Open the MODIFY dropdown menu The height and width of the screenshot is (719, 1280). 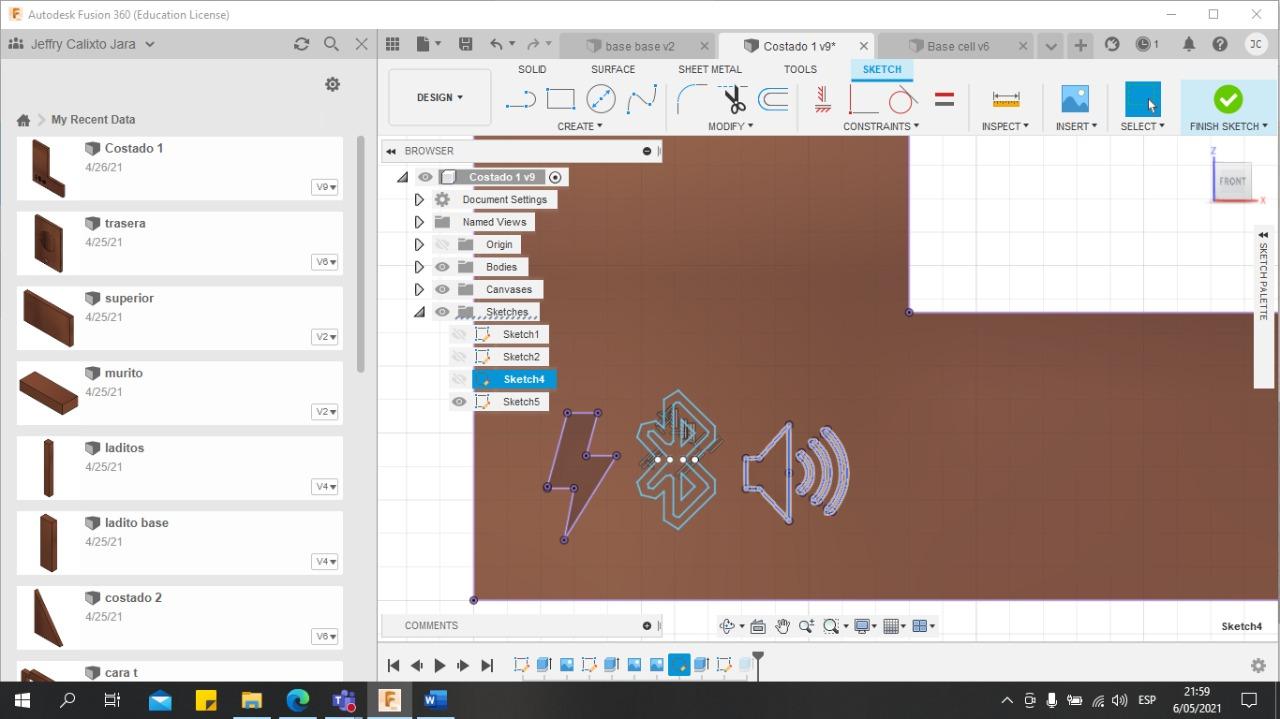point(731,126)
